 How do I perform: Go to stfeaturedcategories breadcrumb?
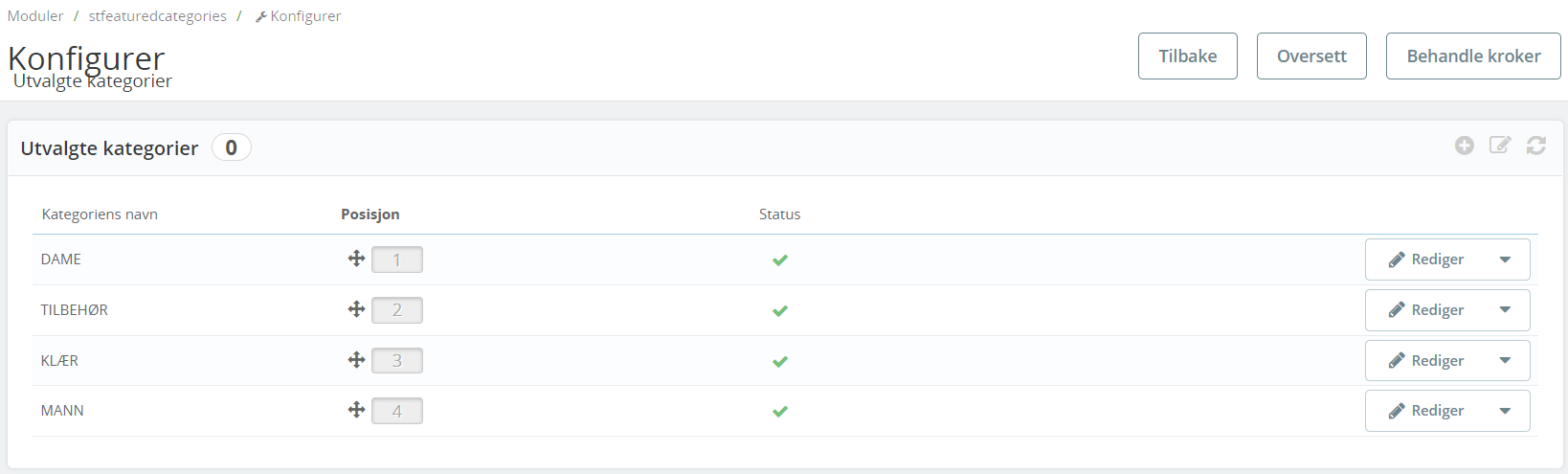click(158, 16)
